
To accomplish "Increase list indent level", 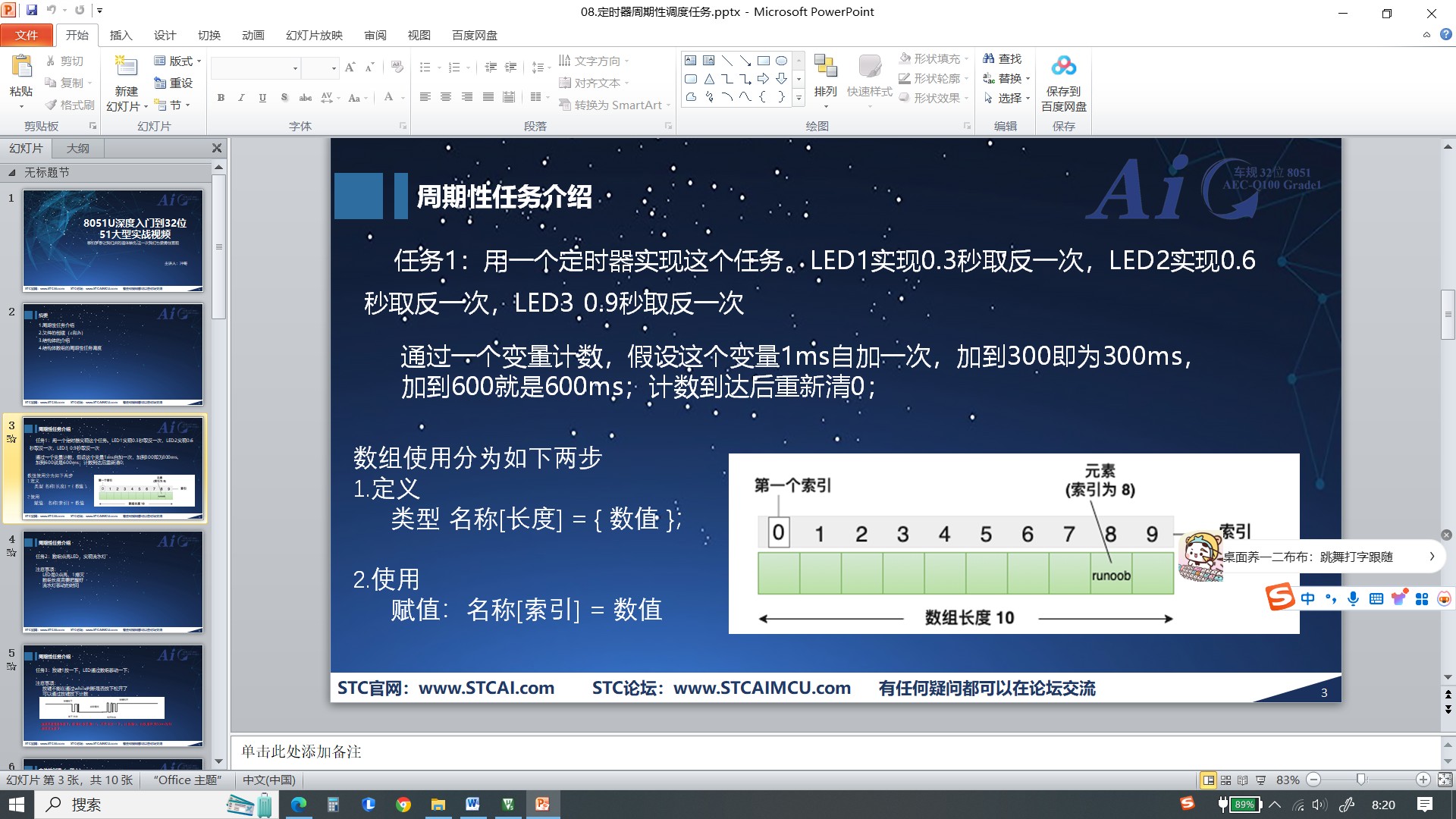I will [511, 67].
